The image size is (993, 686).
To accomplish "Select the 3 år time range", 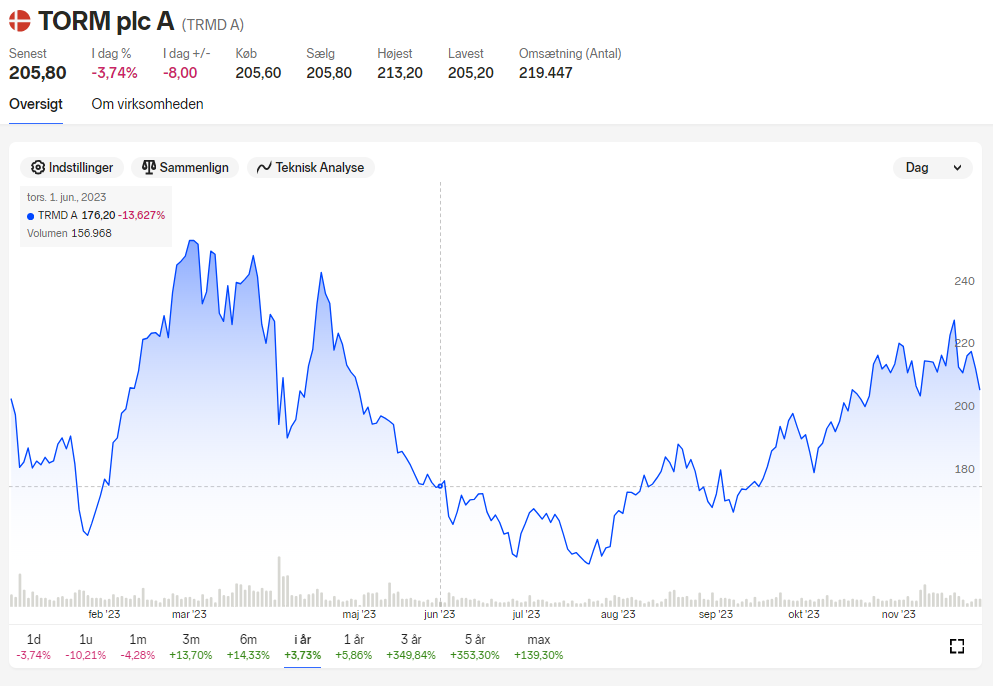I will [411, 647].
